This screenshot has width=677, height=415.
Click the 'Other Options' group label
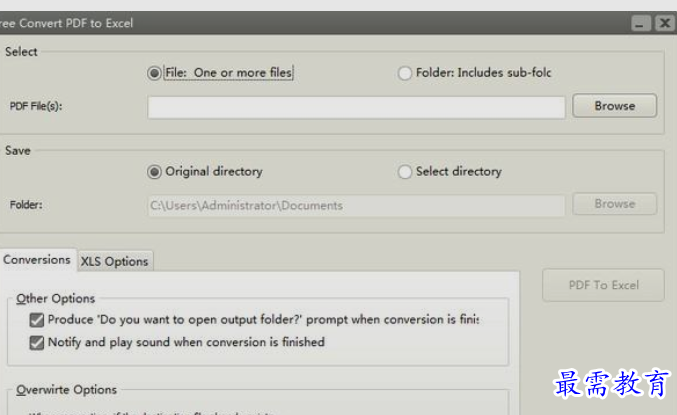tap(55, 298)
